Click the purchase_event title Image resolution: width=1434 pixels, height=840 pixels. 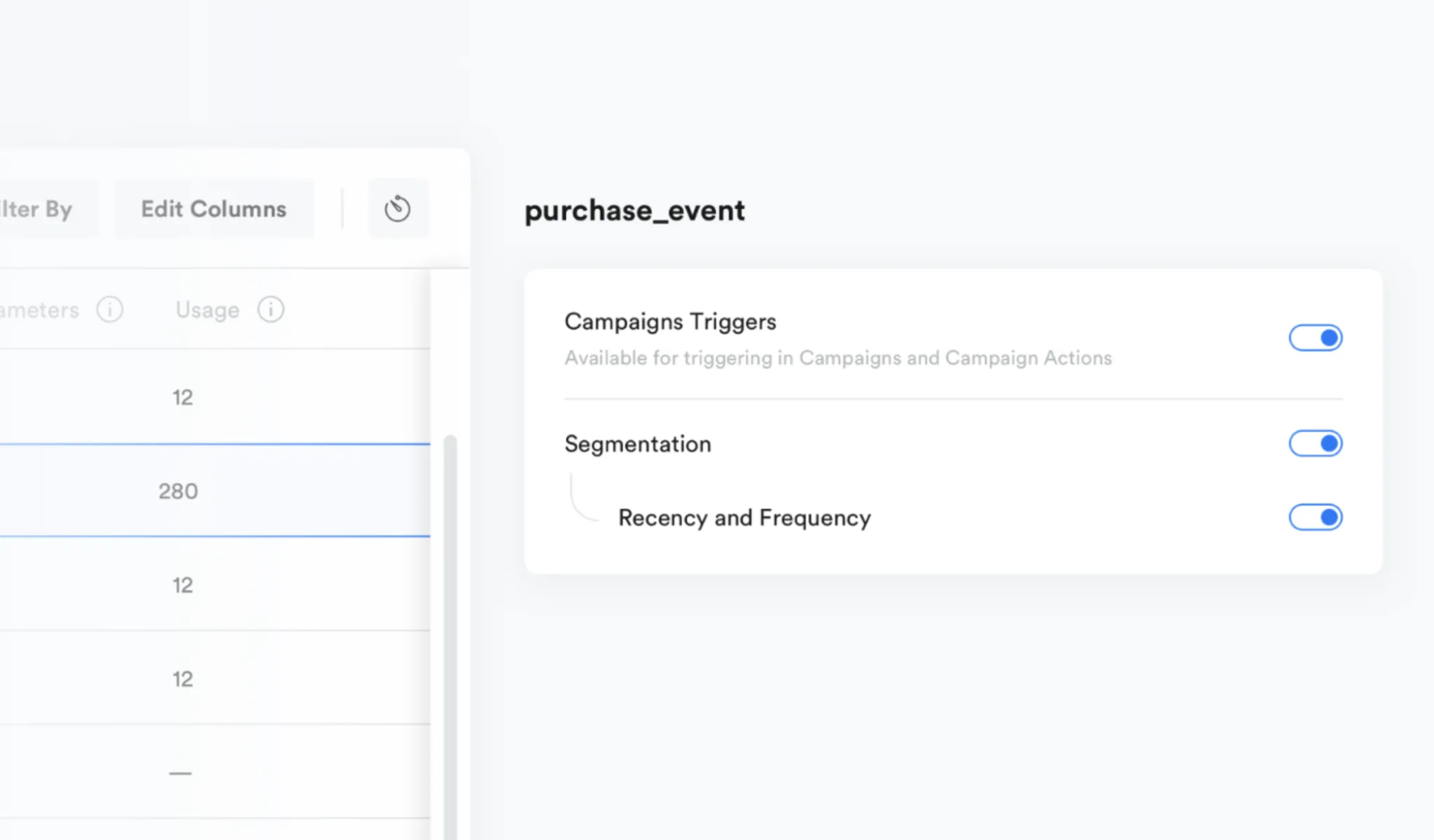pos(634,211)
